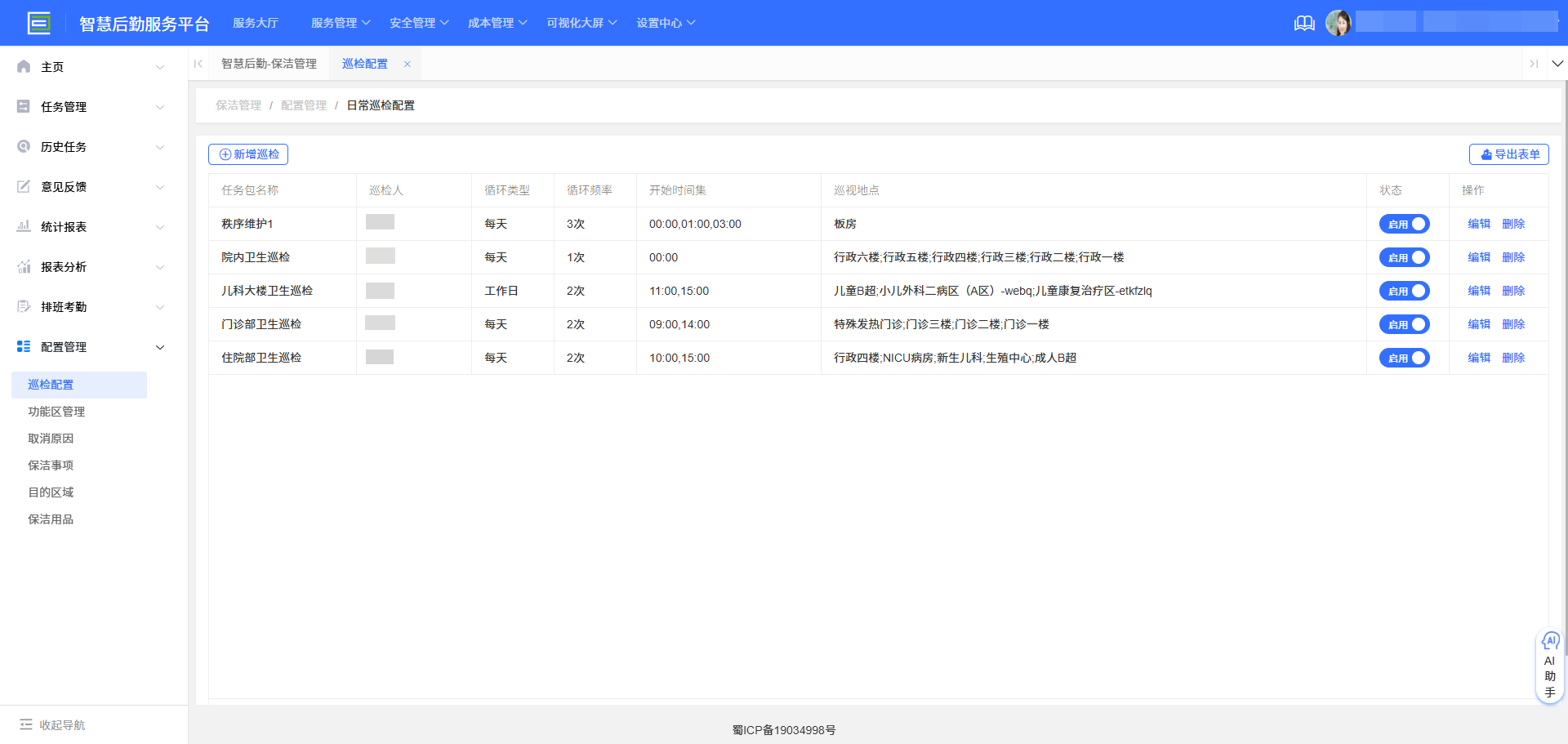Viewport: 1568px width, 744px height.
Task: Open the 服务大厅 menu item
Action: [x=256, y=23]
